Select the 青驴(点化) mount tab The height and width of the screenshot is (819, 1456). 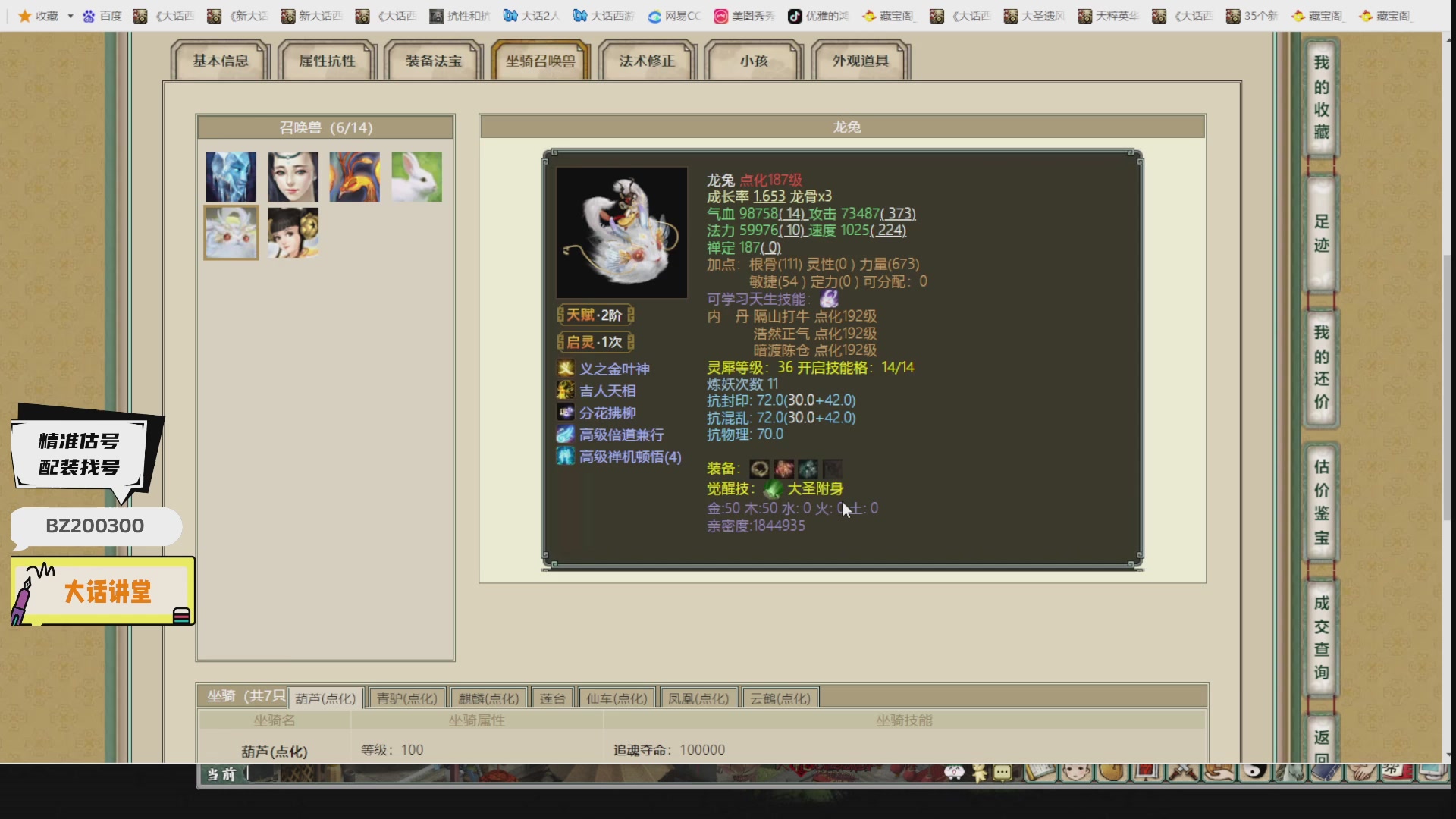click(x=407, y=698)
